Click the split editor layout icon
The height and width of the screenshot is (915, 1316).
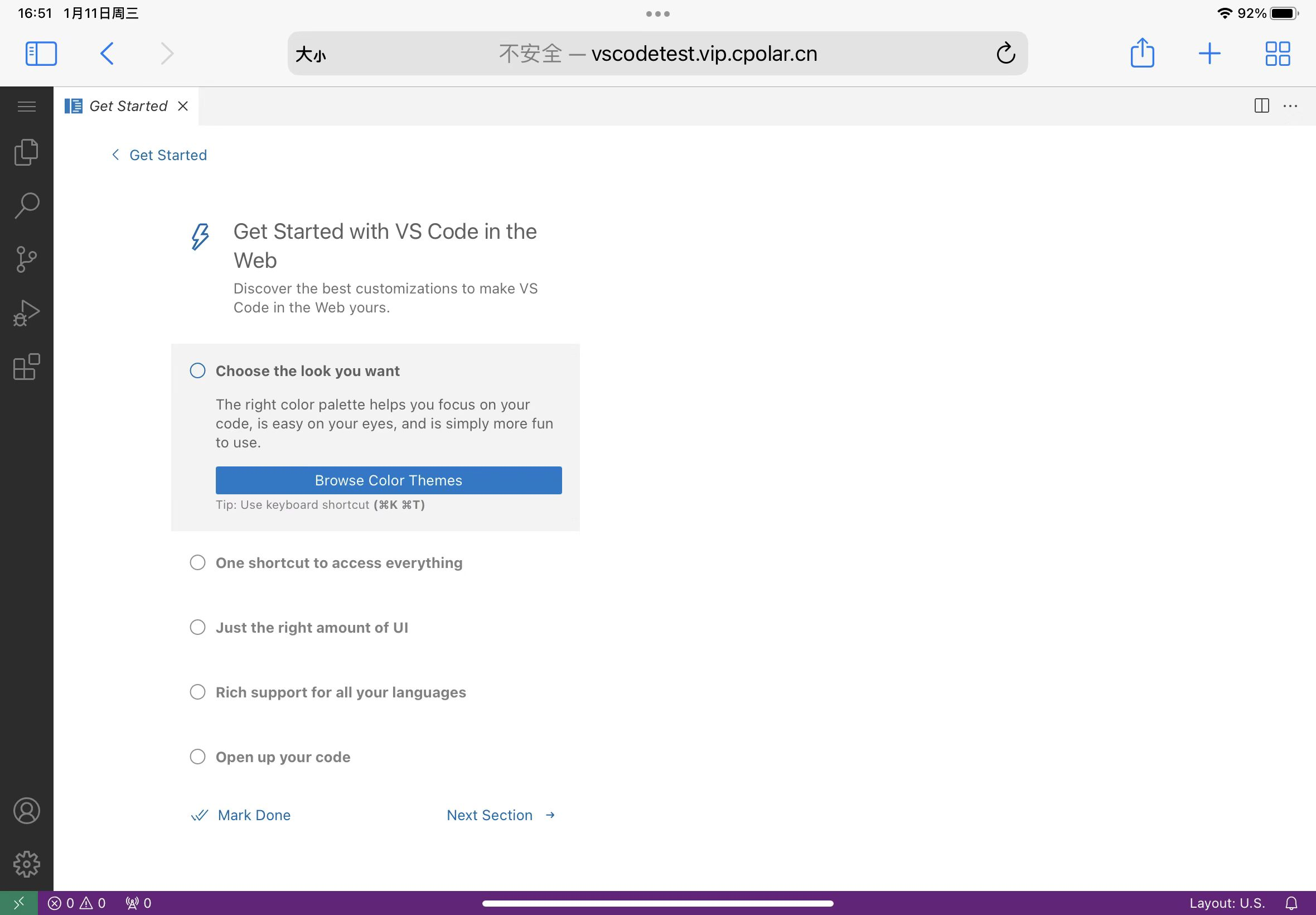[1262, 105]
